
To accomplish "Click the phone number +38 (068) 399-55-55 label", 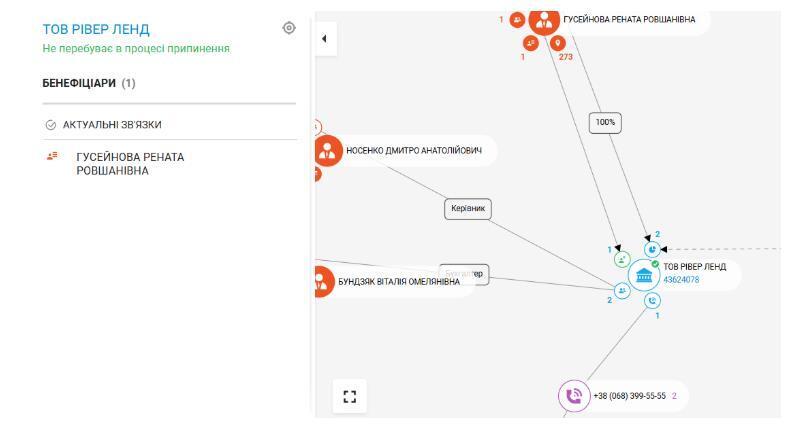I will point(629,396).
